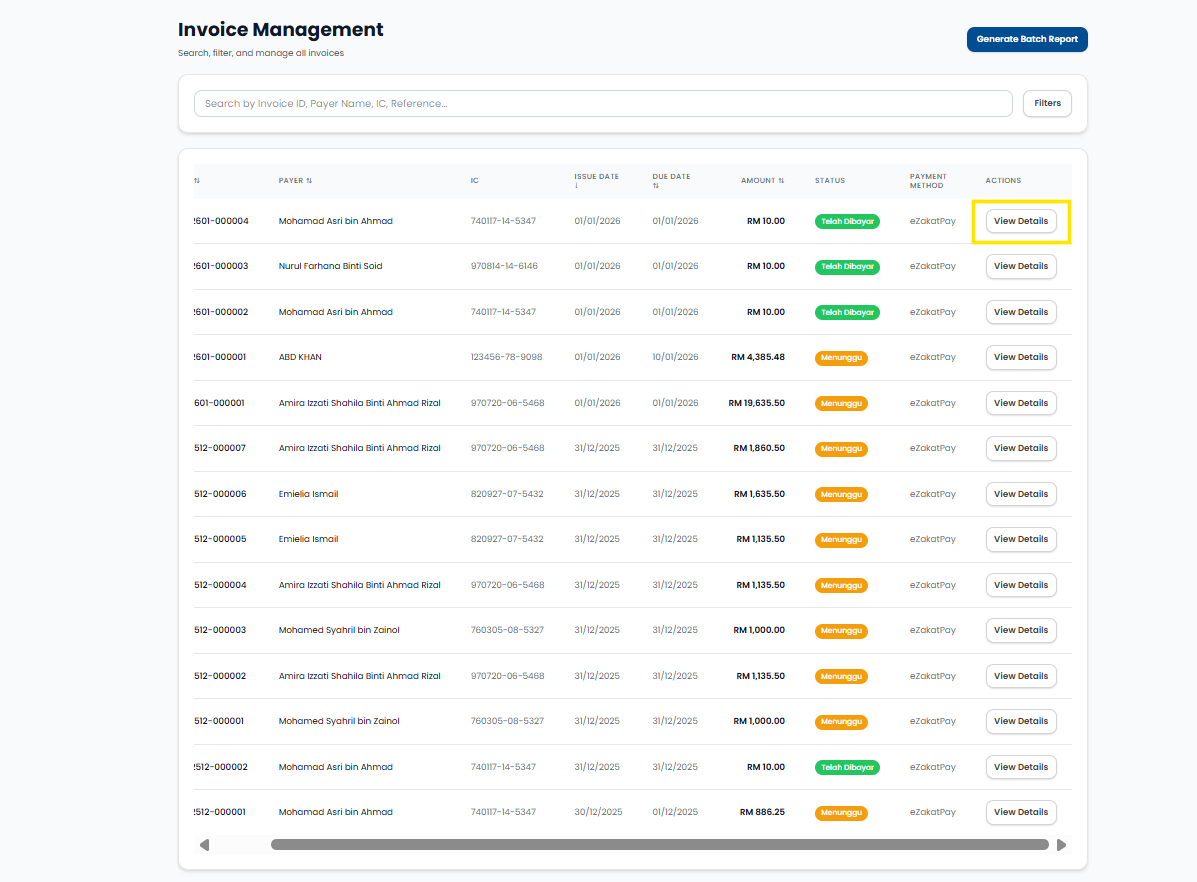View details for ABD KHAN invoice
The image size is (1197, 882).
1021,357
